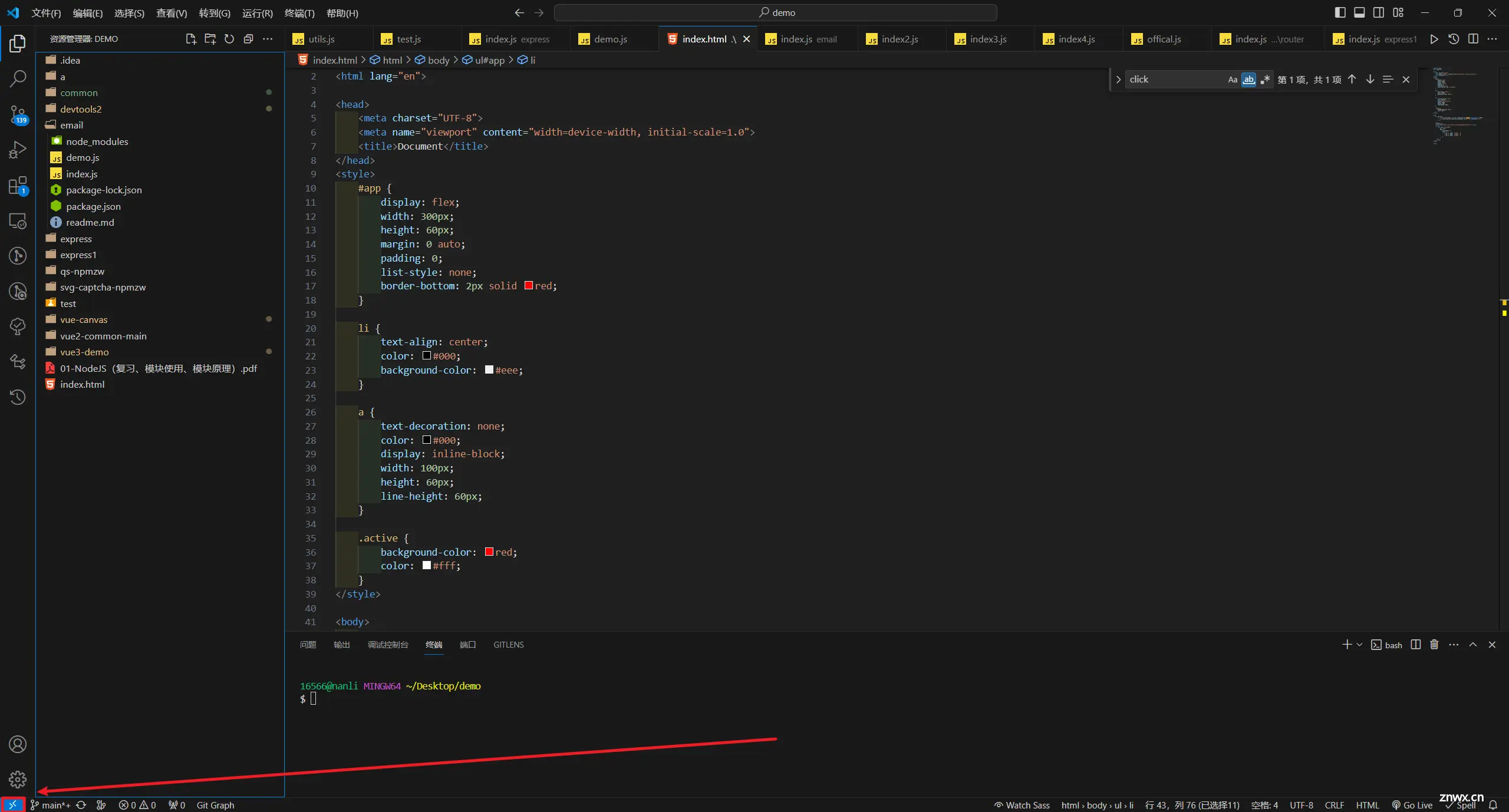Click the red swatch on border-bottom line
Viewport: 1509px width, 812px height.
pyautogui.click(x=529, y=286)
